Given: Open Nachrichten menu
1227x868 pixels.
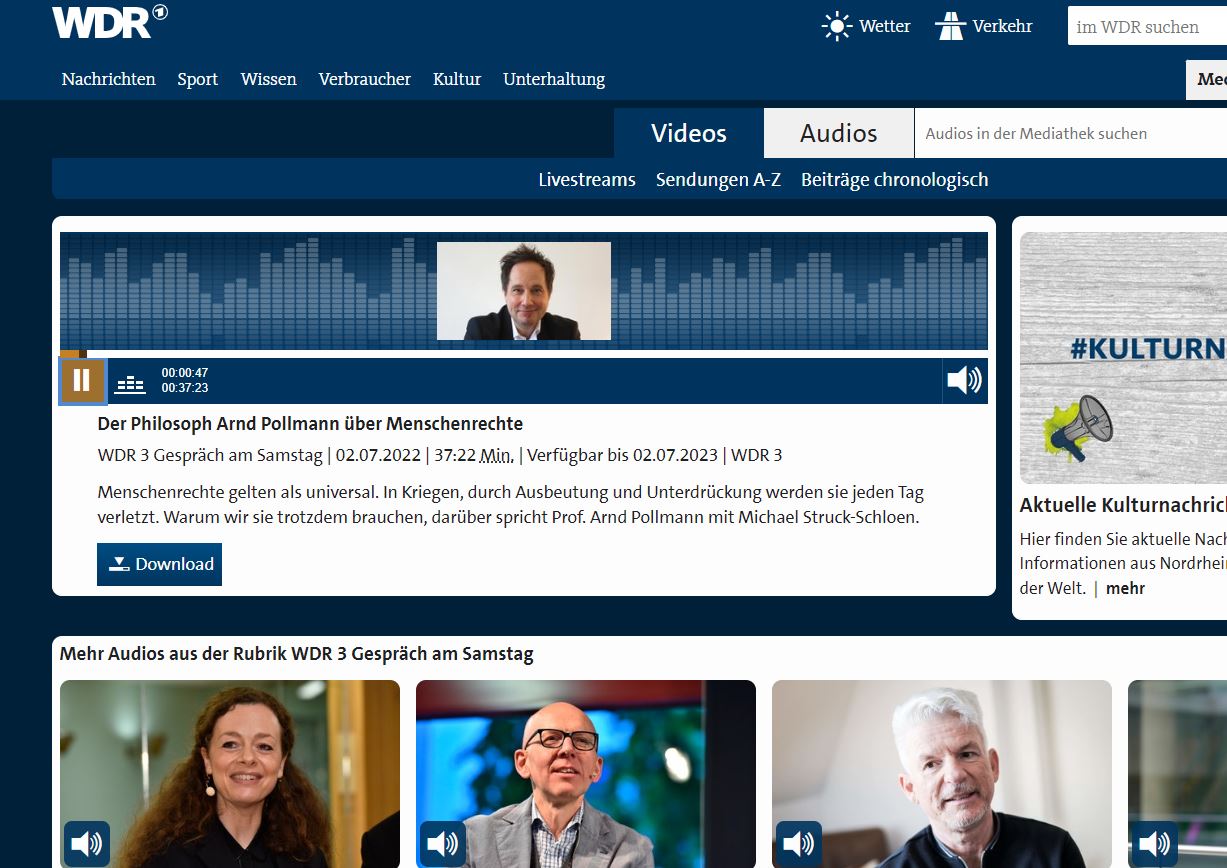Looking at the screenshot, I should 109,79.
